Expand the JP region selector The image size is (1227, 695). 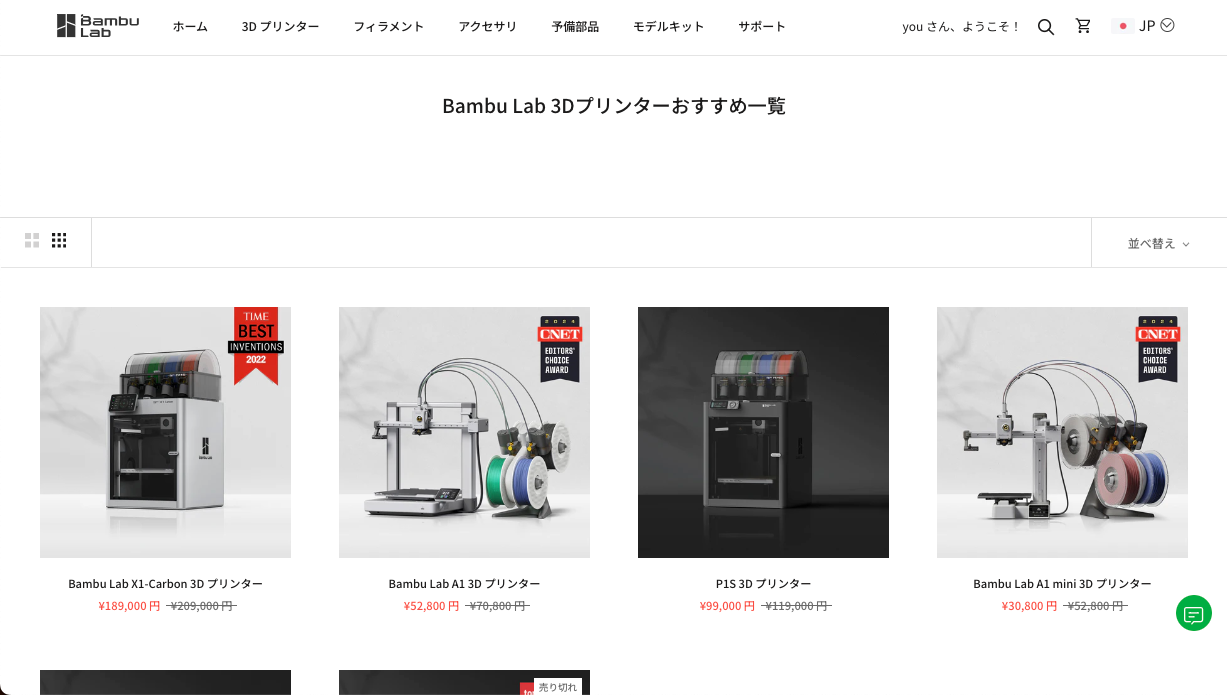(1156, 26)
